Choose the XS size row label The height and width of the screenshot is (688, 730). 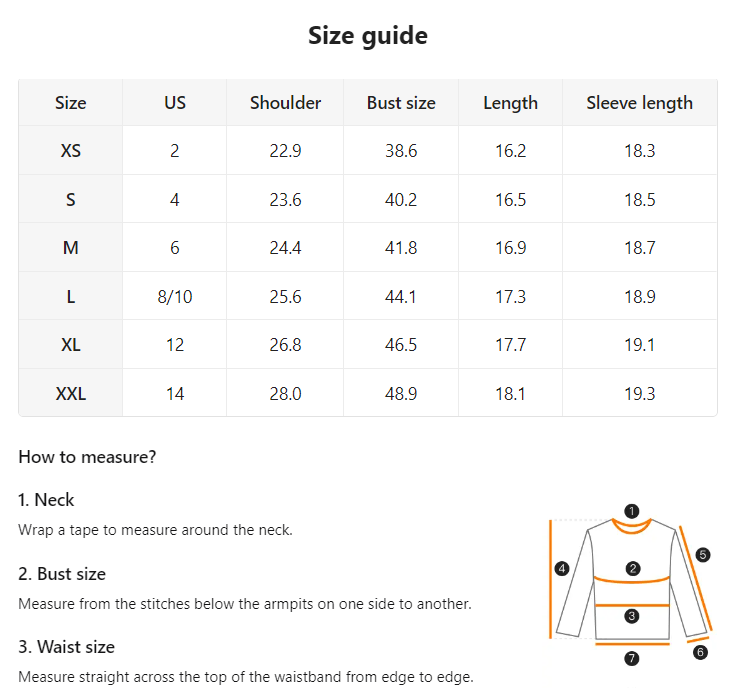coord(71,151)
